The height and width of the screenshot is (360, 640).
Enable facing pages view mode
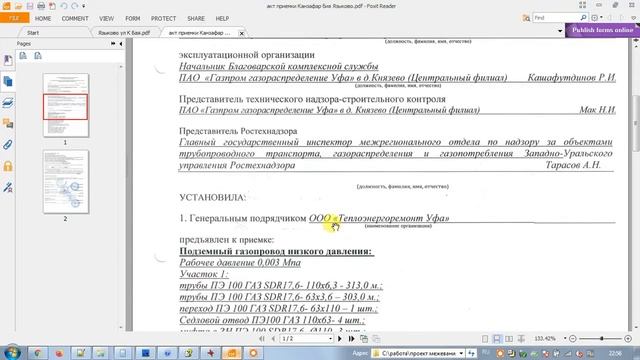(509, 339)
